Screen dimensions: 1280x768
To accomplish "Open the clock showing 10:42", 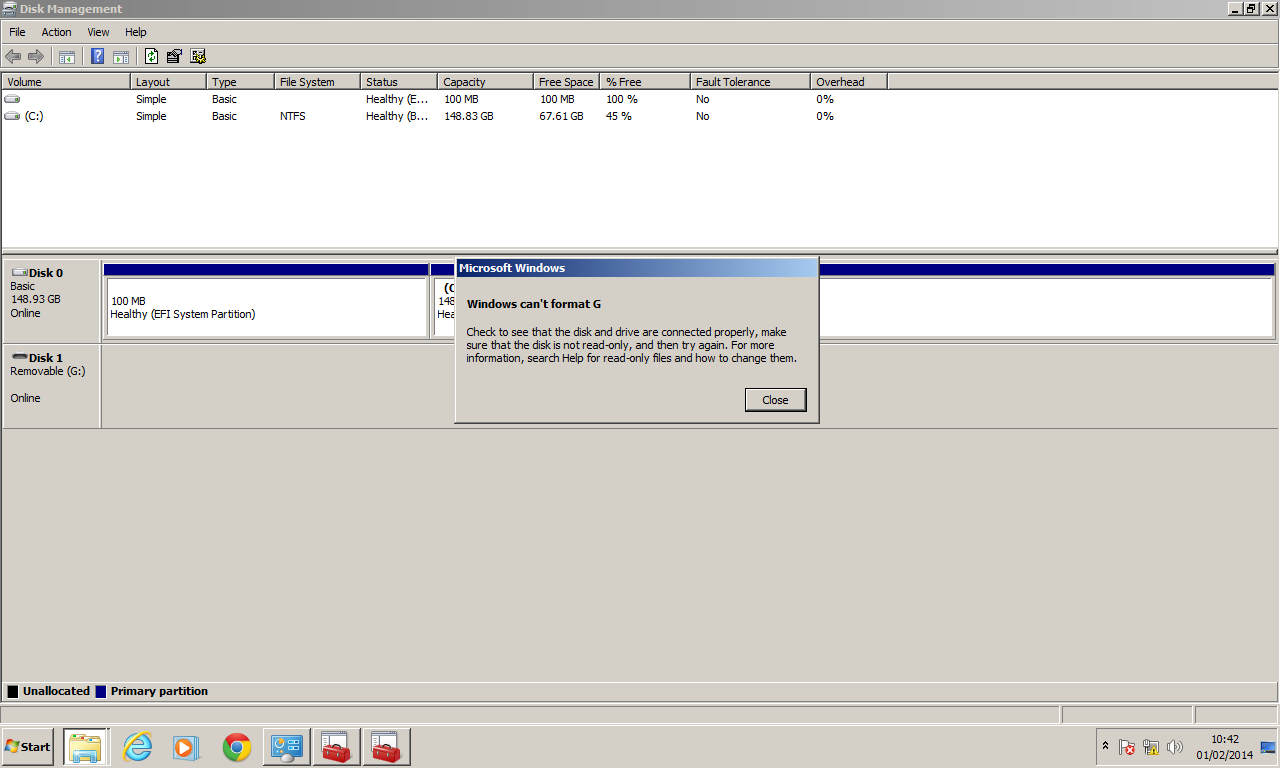I will point(1224,747).
